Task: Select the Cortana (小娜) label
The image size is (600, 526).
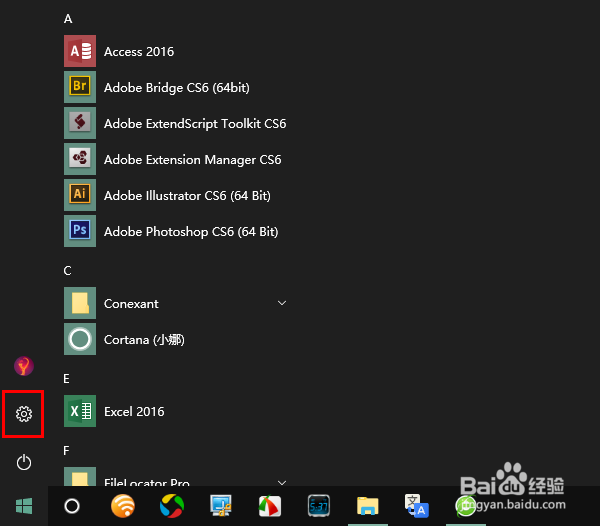Action: pos(144,340)
